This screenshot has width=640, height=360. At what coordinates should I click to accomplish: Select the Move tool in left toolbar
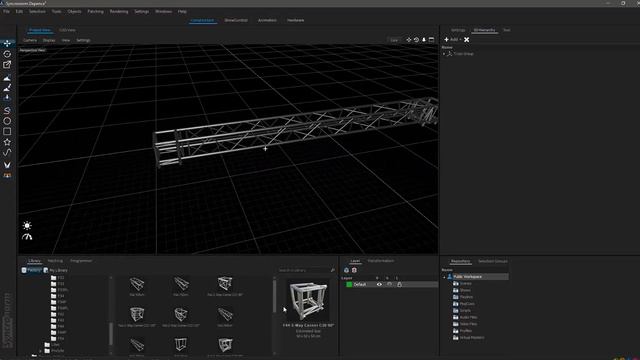click(x=7, y=43)
